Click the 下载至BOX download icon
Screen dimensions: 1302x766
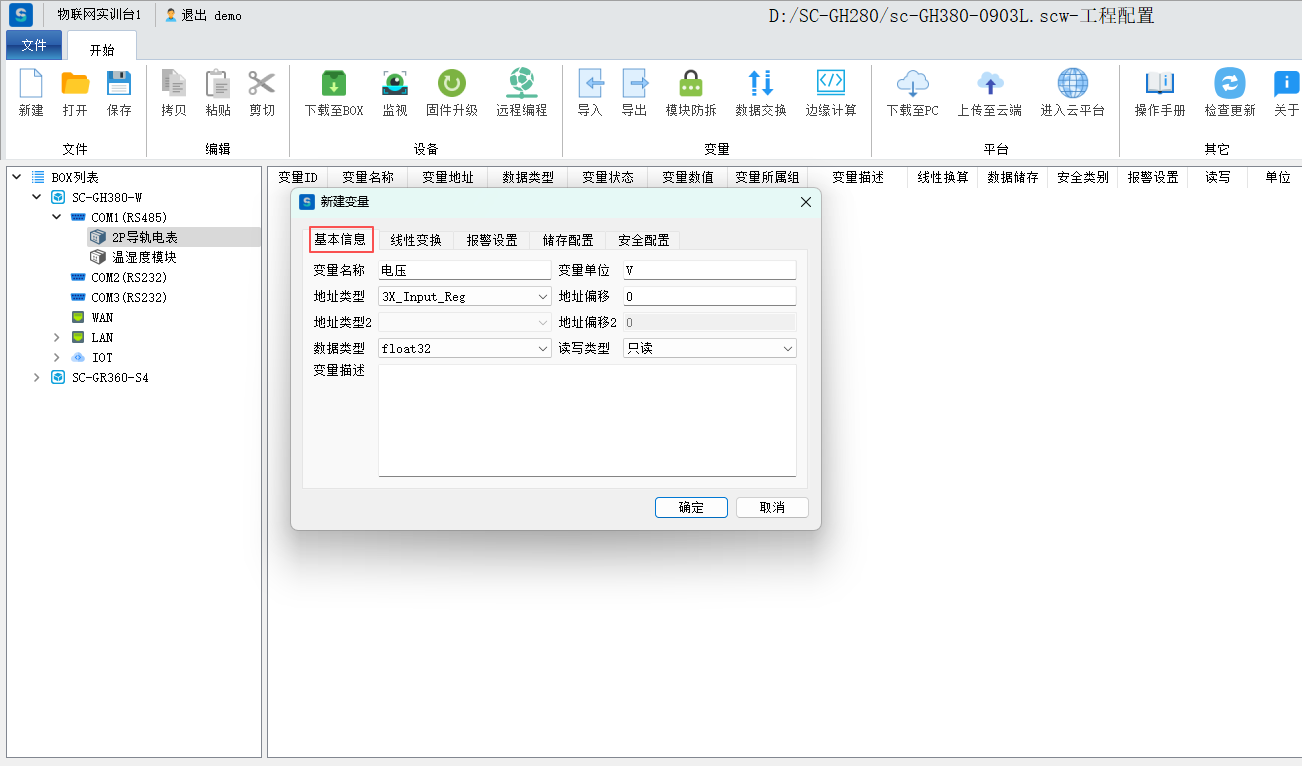(x=333, y=85)
